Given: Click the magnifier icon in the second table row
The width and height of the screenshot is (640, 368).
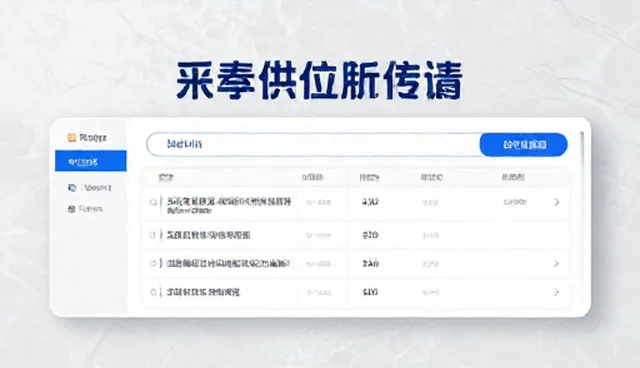Looking at the screenshot, I should 153,235.
